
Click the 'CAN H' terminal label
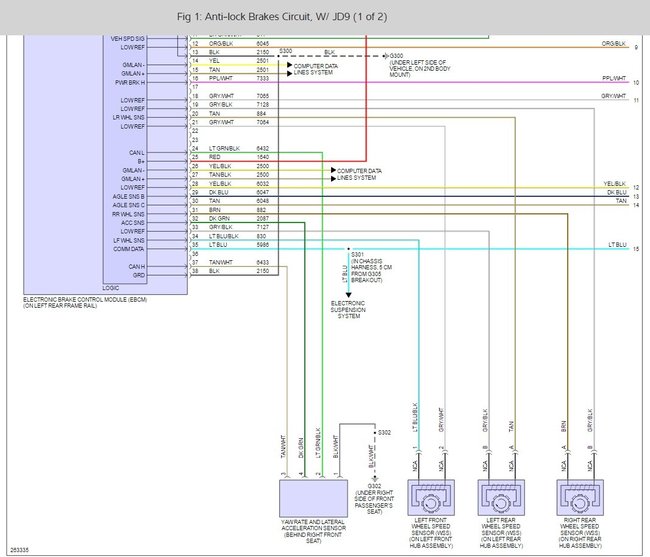pyautogui.click(x=137, y=267)
